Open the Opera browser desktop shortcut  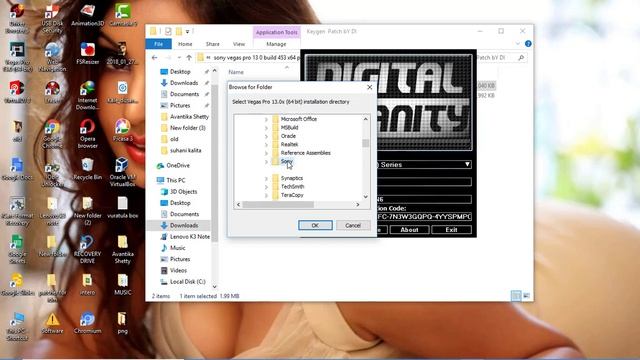tap(87, 134)
